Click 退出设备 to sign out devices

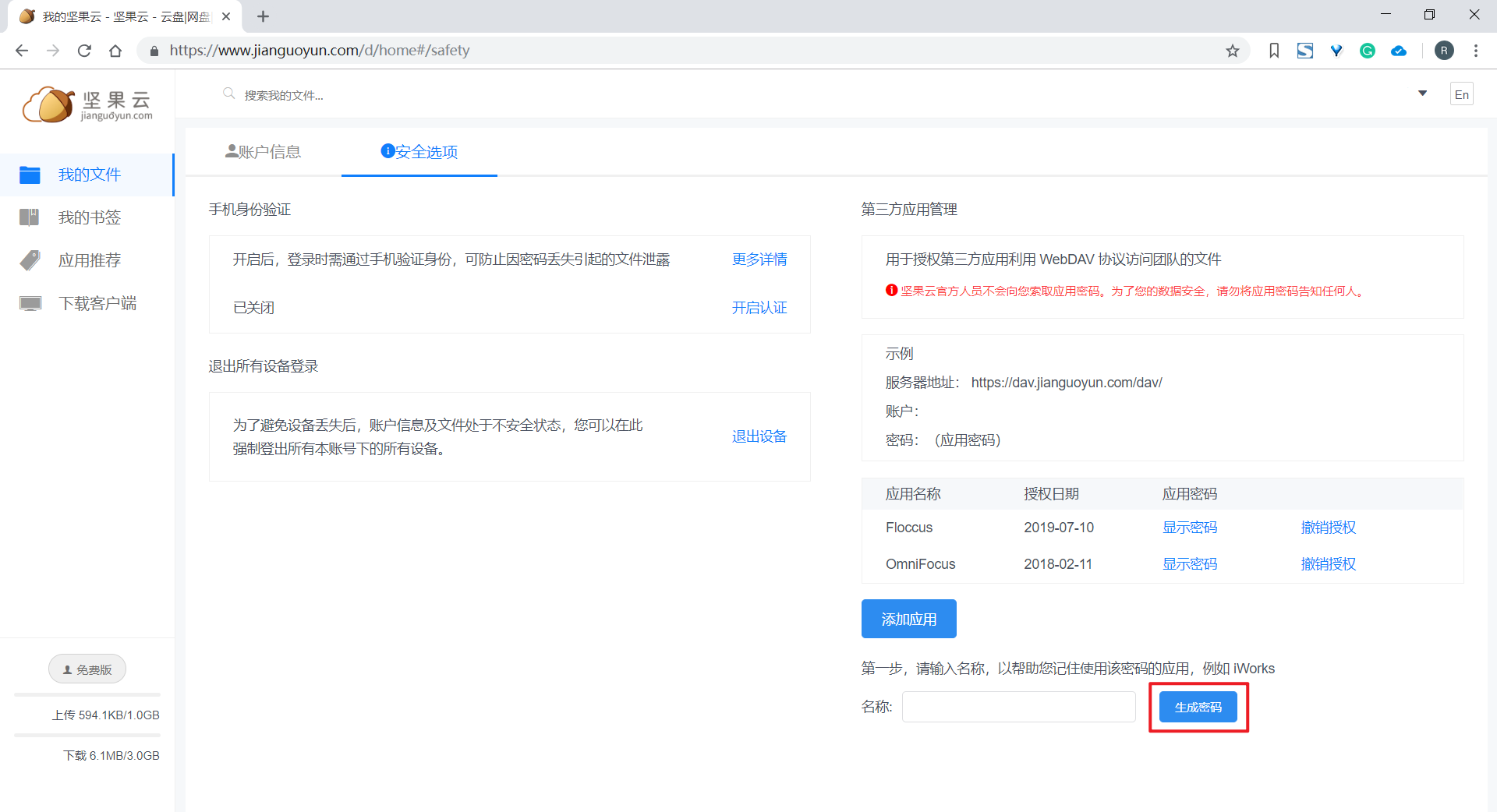[759, 436]
